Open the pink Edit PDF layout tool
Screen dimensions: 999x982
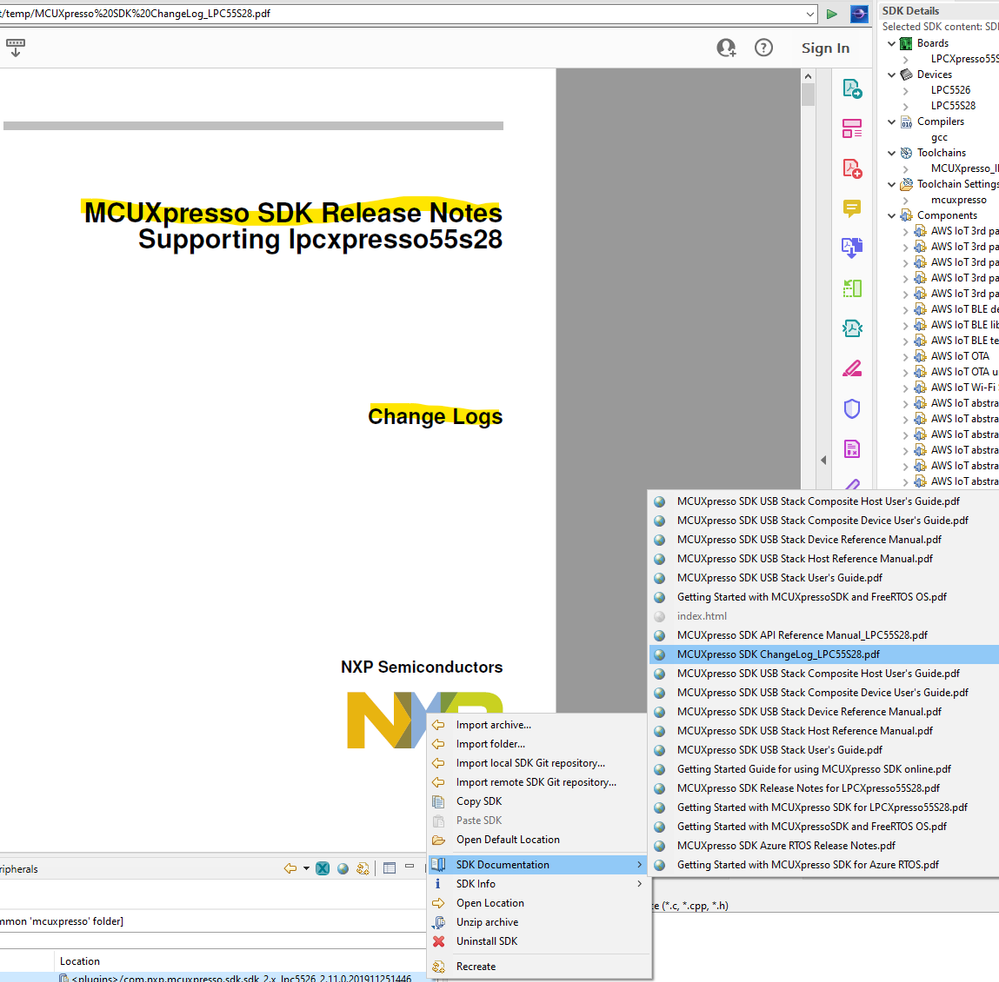point(852,129)
